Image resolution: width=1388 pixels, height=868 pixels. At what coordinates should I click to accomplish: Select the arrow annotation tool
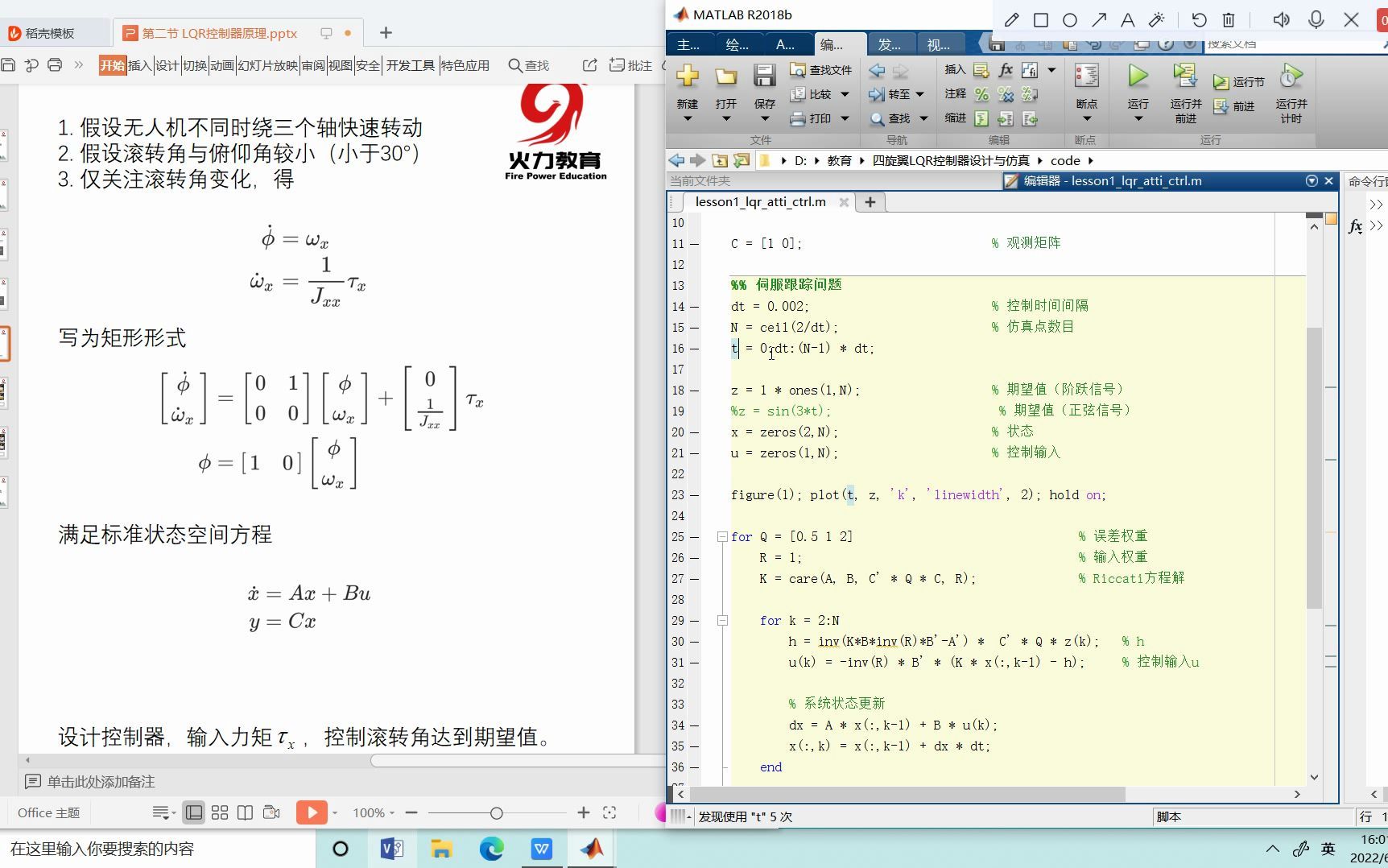tap(1099, 20)
